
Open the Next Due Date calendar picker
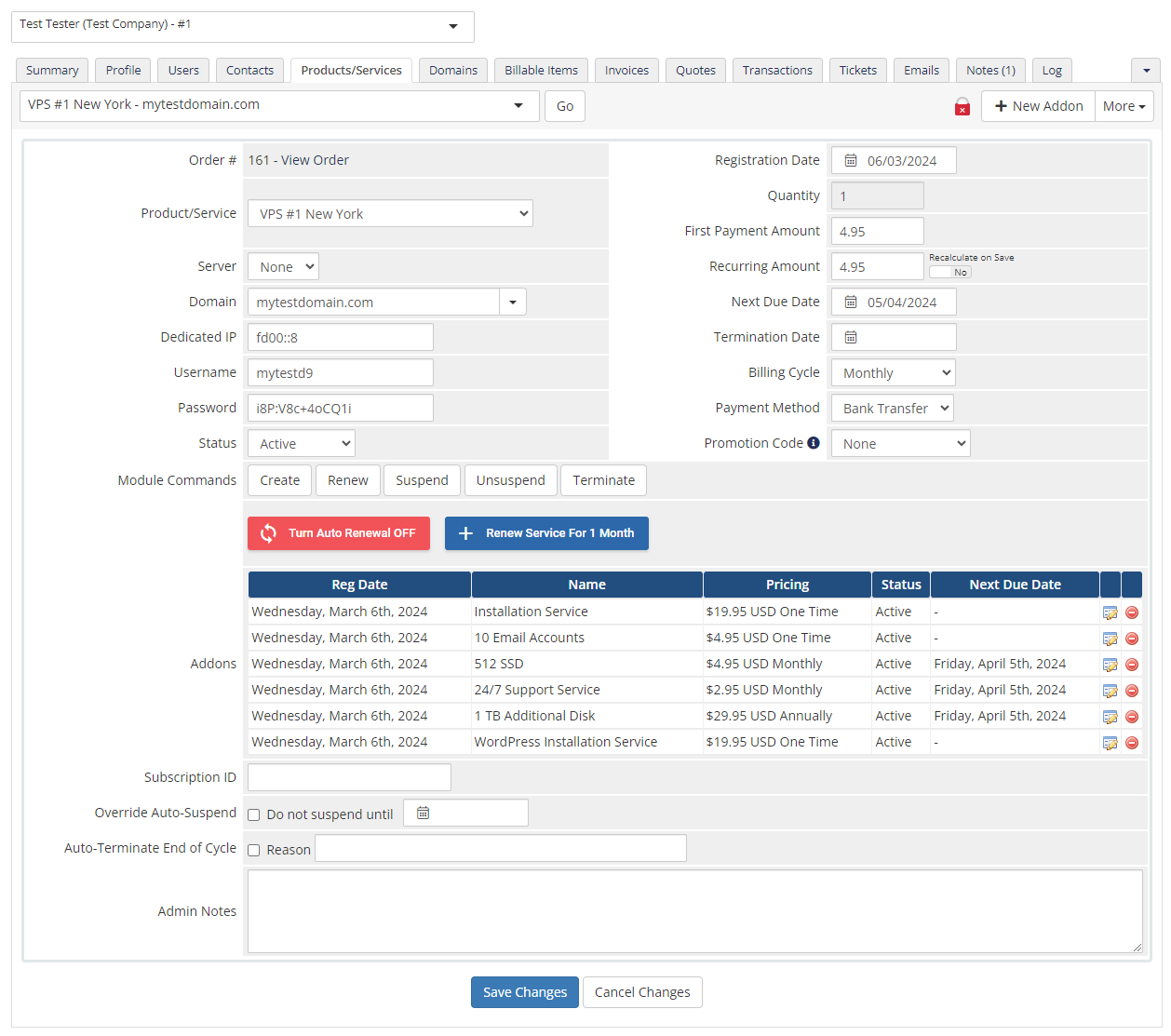point(850,302)
